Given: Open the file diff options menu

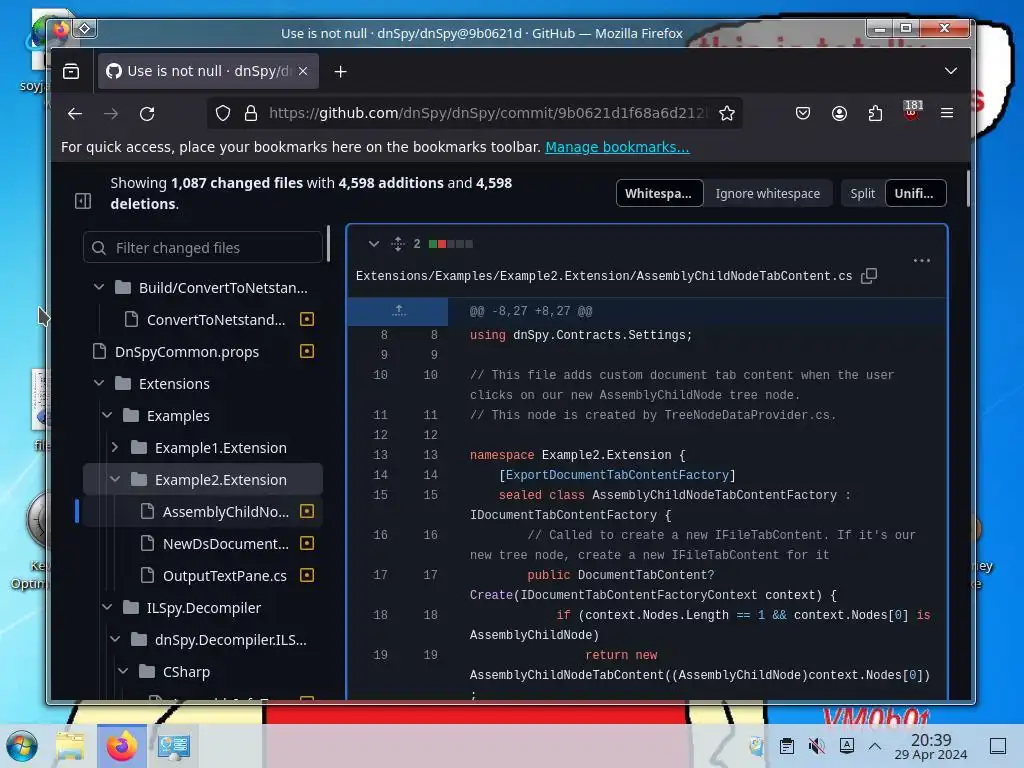Looking at the screenshot, I should click(921, 261).
